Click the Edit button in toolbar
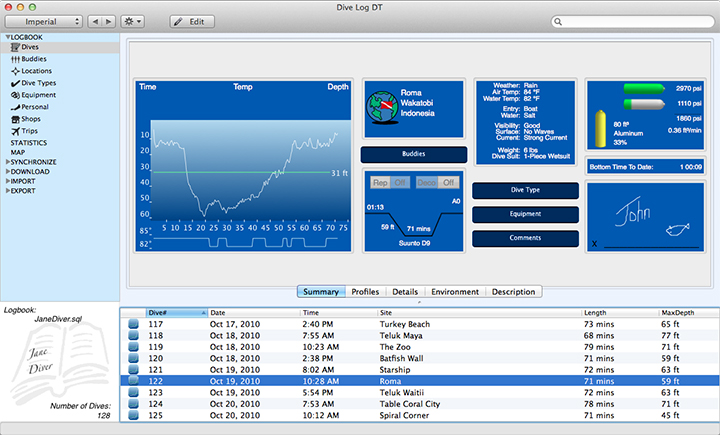 tap(191, 21)
